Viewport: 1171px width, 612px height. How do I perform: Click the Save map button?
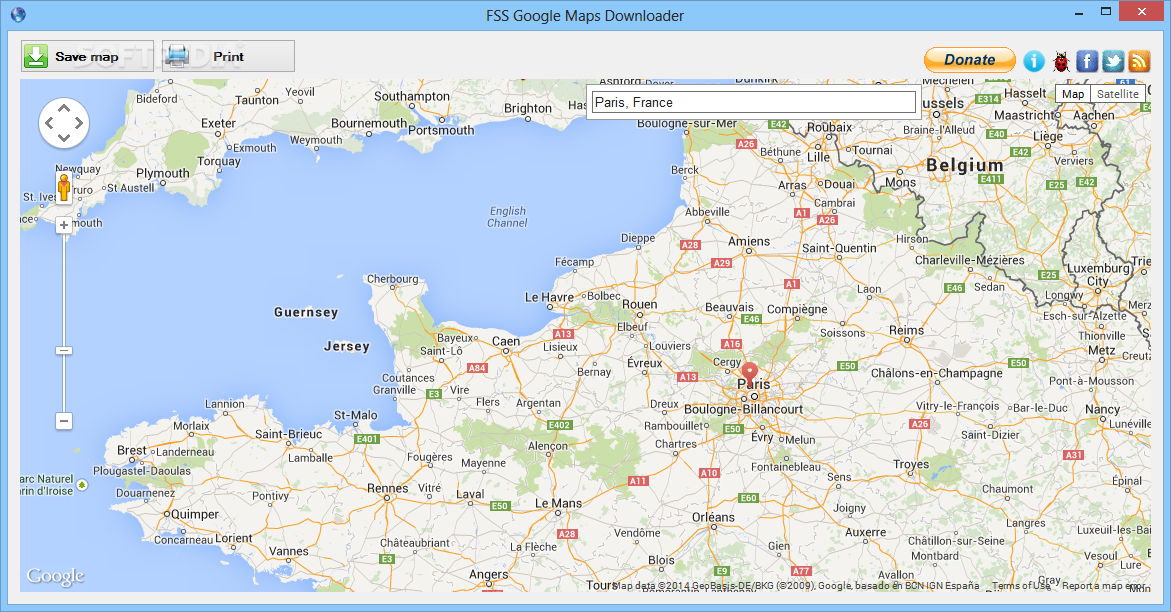pos(87,56)
